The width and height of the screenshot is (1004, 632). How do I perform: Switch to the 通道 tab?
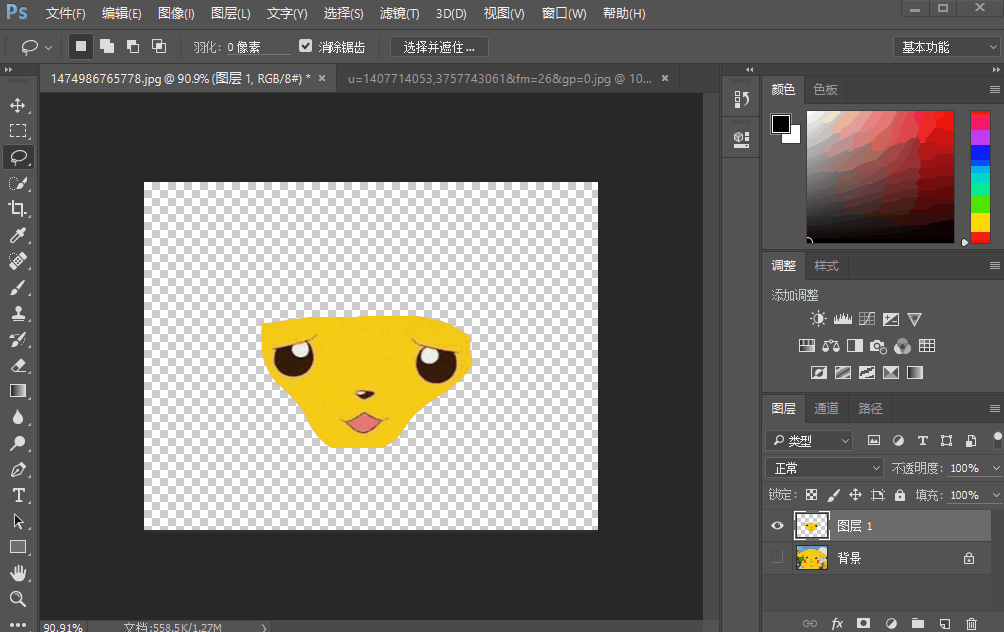[x=826, y=409]
